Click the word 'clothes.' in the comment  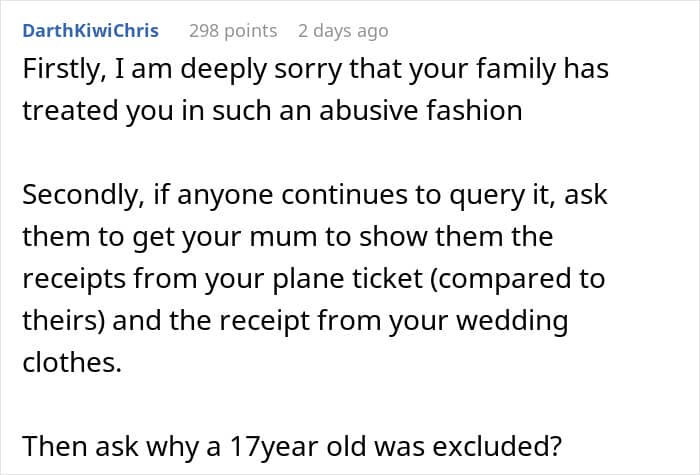coord(72,362)
